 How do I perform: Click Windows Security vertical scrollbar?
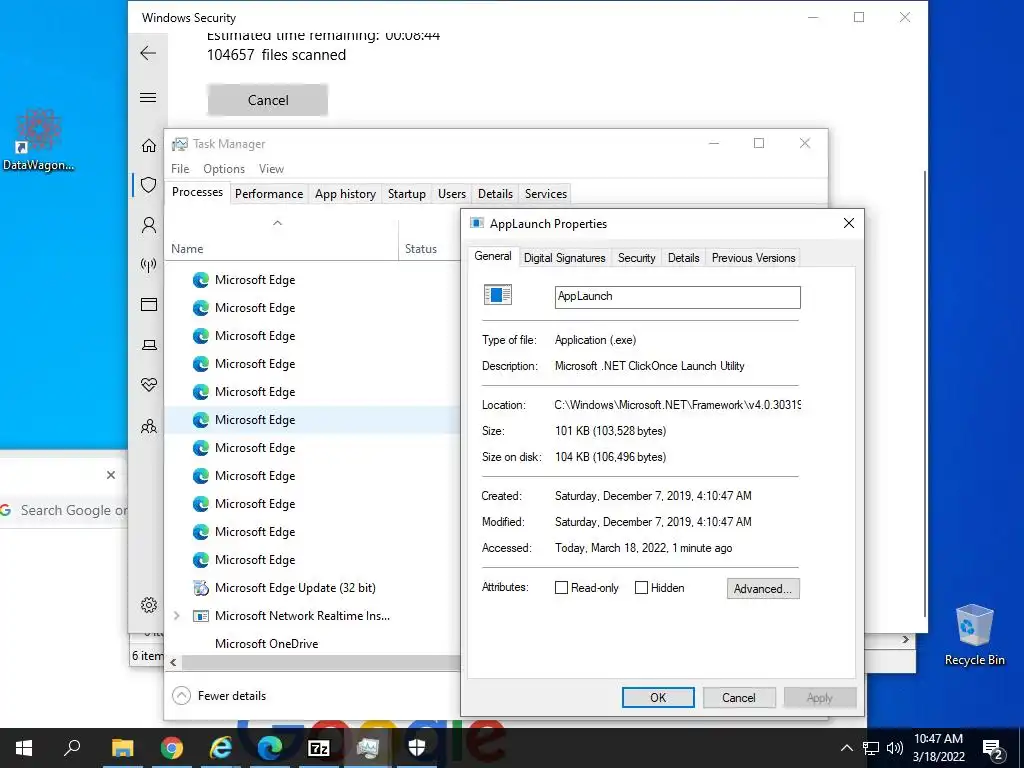924,393
